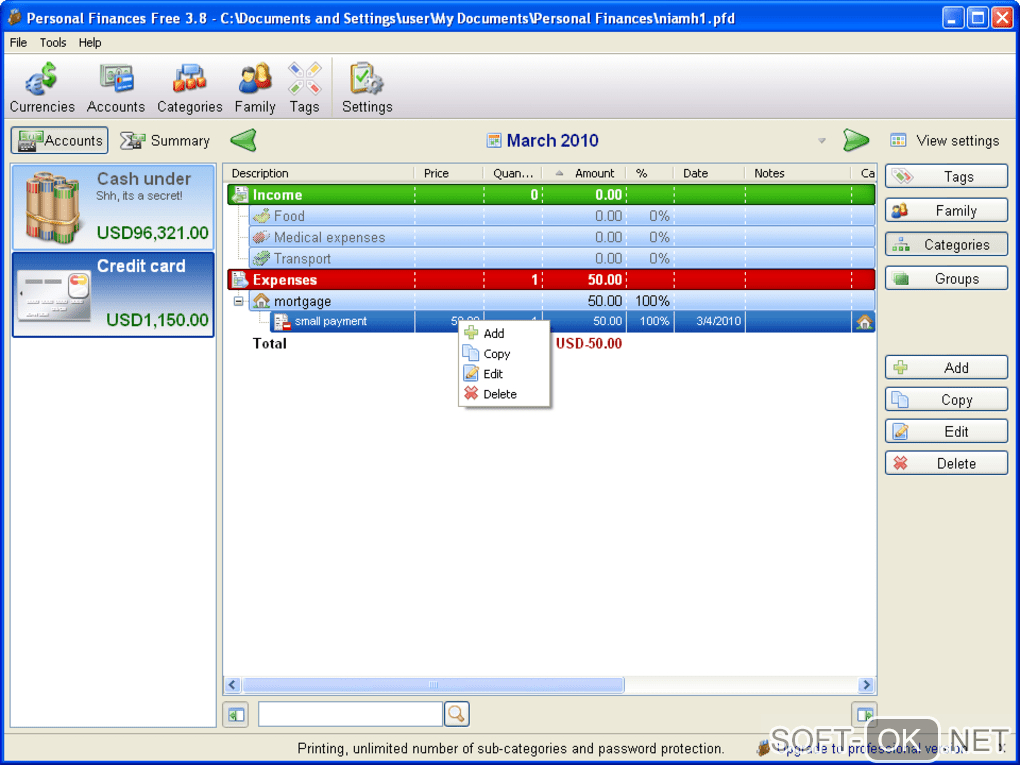Screen dimensions: 1020x765
Task: Click the horizontal scrollbar thumb
Action: (433, 685)
